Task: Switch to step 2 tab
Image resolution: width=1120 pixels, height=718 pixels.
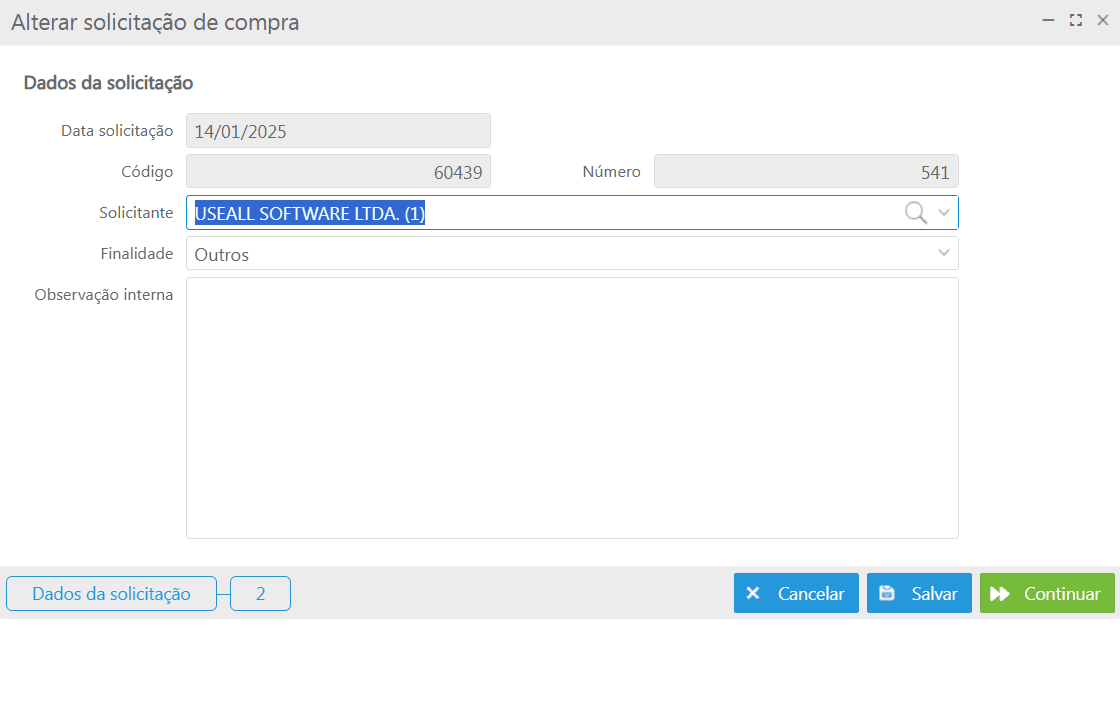Action: click(x=260, y=594)
